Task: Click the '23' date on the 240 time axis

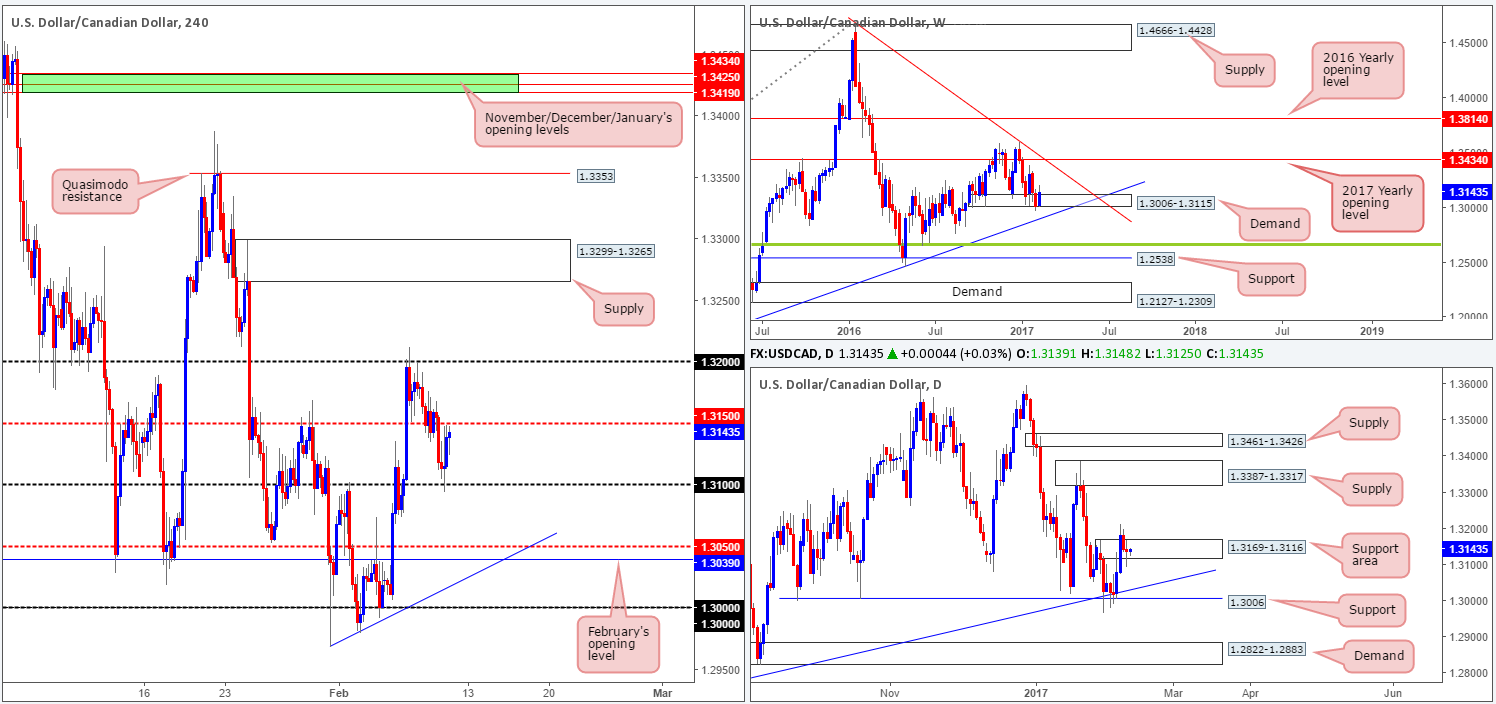Action: [x=225, y=692]
